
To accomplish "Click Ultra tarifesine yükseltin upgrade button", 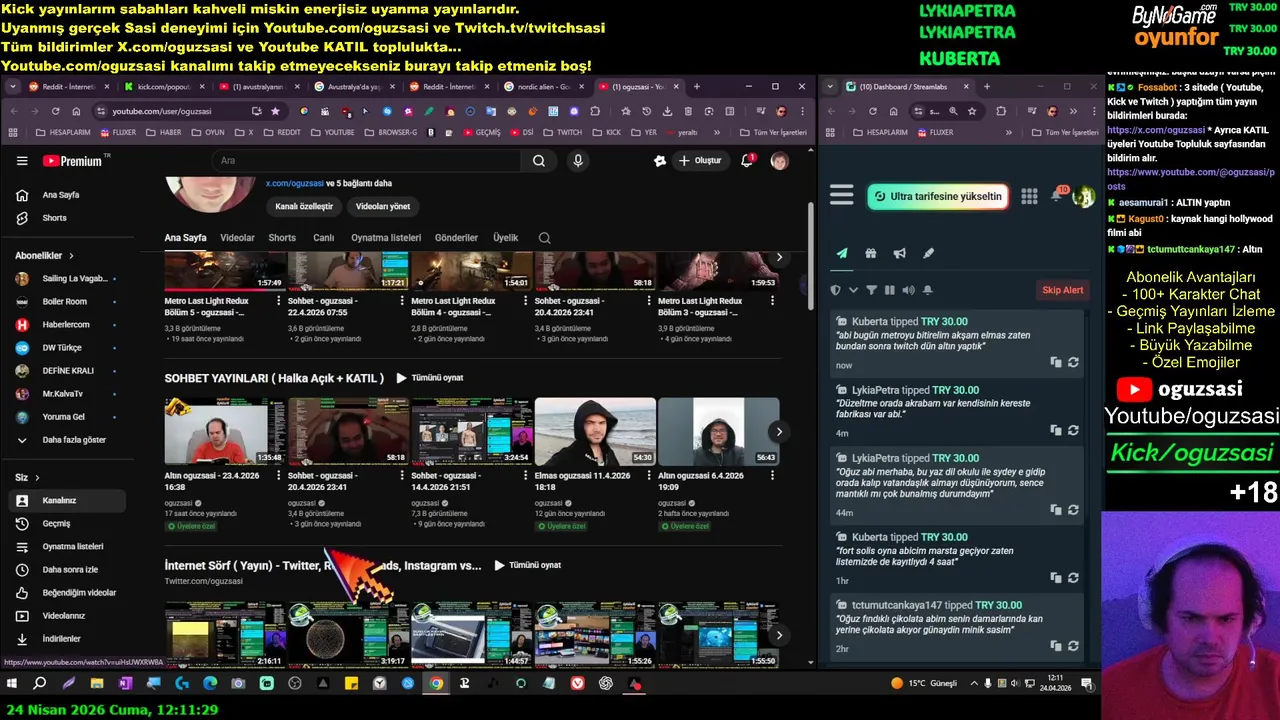I will 937,196.
